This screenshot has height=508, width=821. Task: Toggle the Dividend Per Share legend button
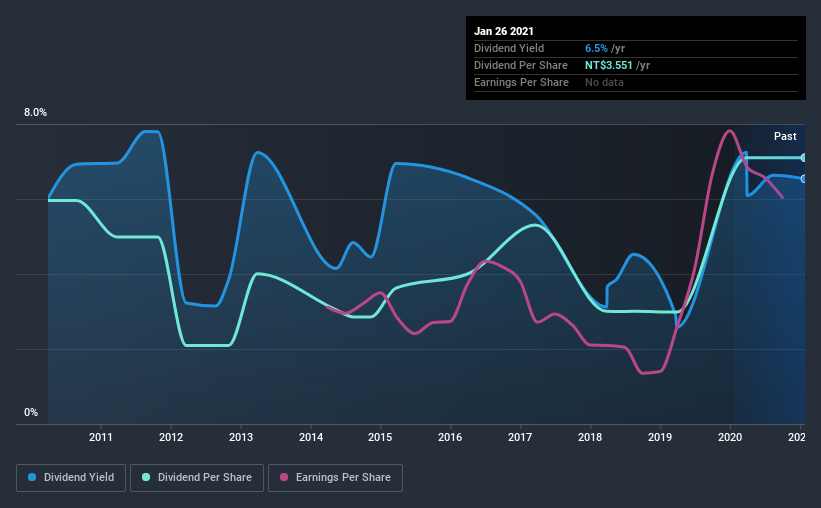(197, 478)
